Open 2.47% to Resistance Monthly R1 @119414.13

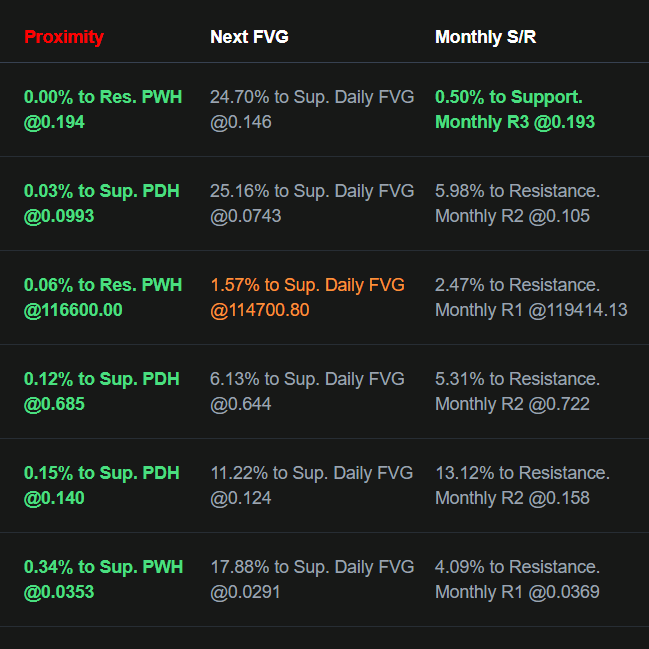pyautogui.click(x=531, y=298)
